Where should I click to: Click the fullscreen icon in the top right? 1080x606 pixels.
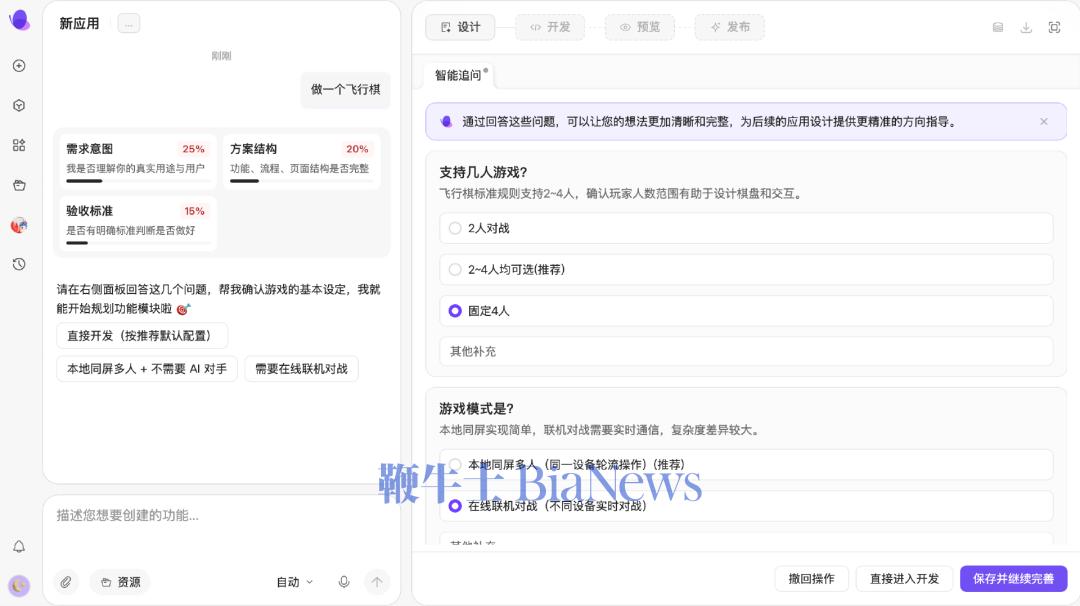tap(1054, 28)
